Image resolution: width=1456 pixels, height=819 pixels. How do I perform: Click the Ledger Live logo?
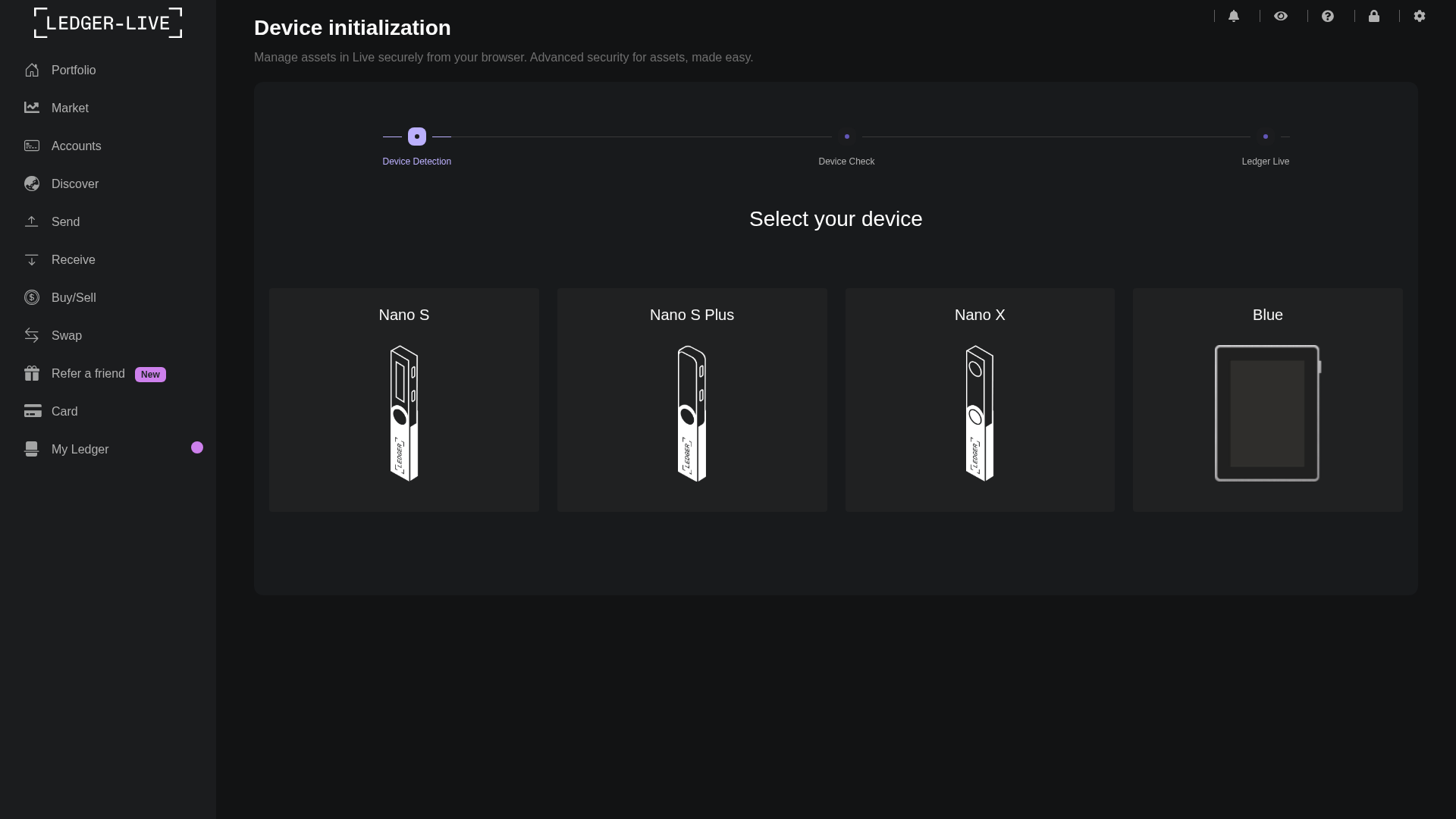click(x=107, y=23)
